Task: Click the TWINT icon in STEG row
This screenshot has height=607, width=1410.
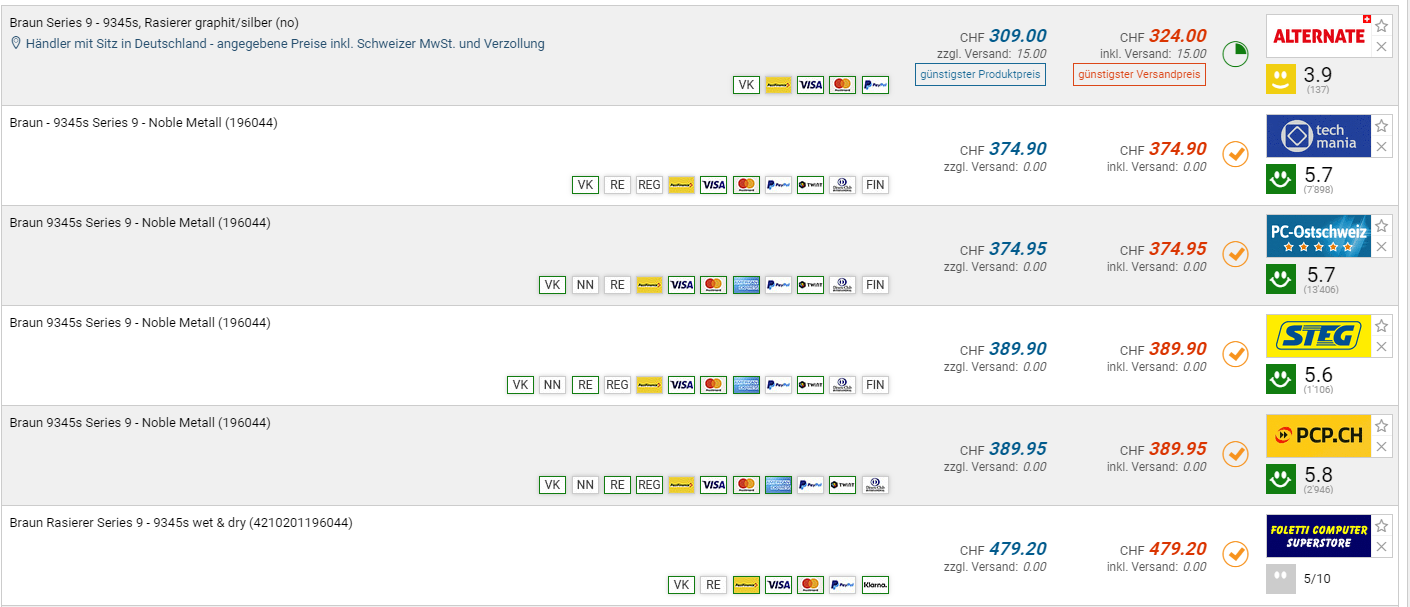Action: pyautogui.click(x=810, y=385)
